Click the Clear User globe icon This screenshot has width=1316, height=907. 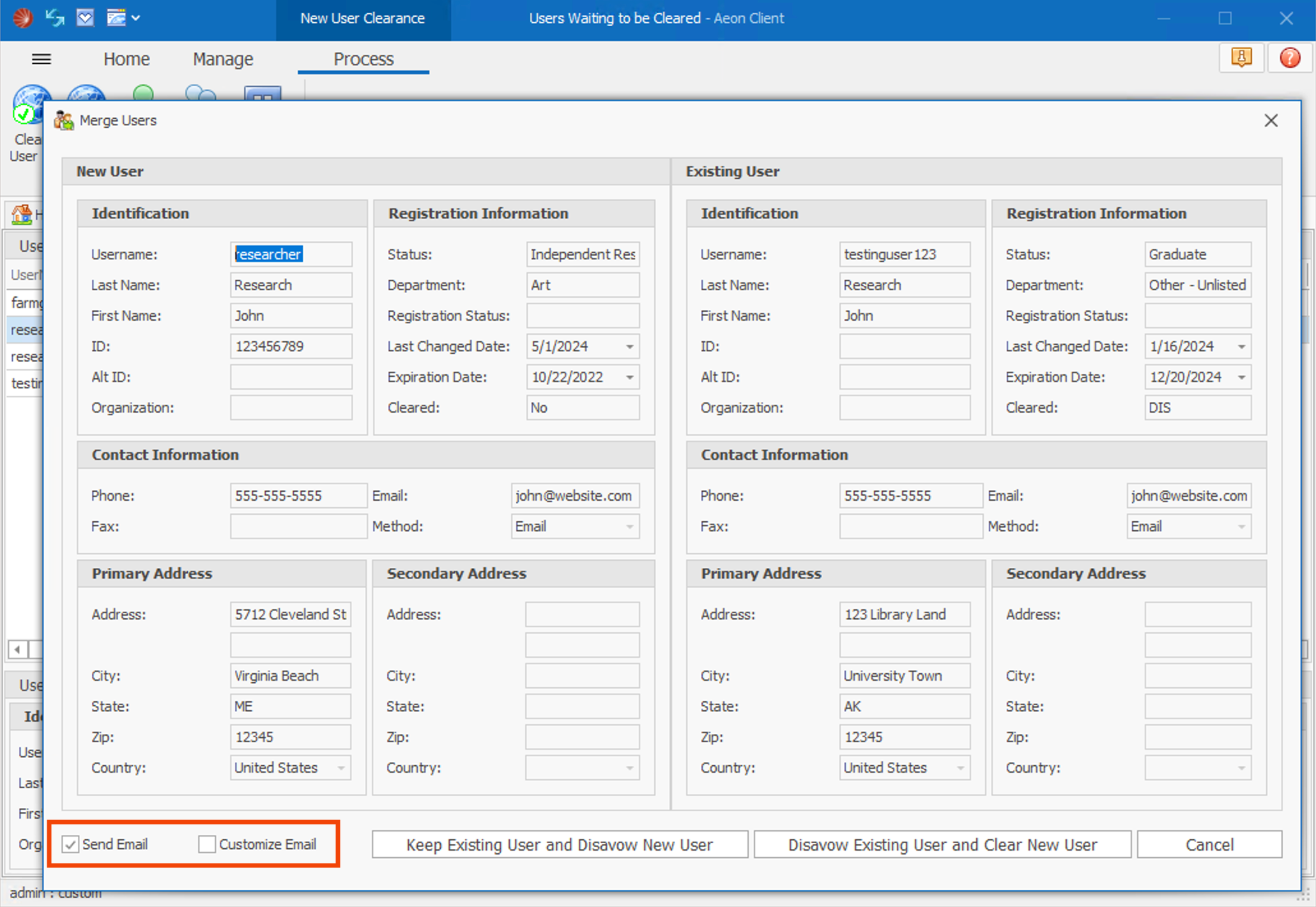click(29, 103)
